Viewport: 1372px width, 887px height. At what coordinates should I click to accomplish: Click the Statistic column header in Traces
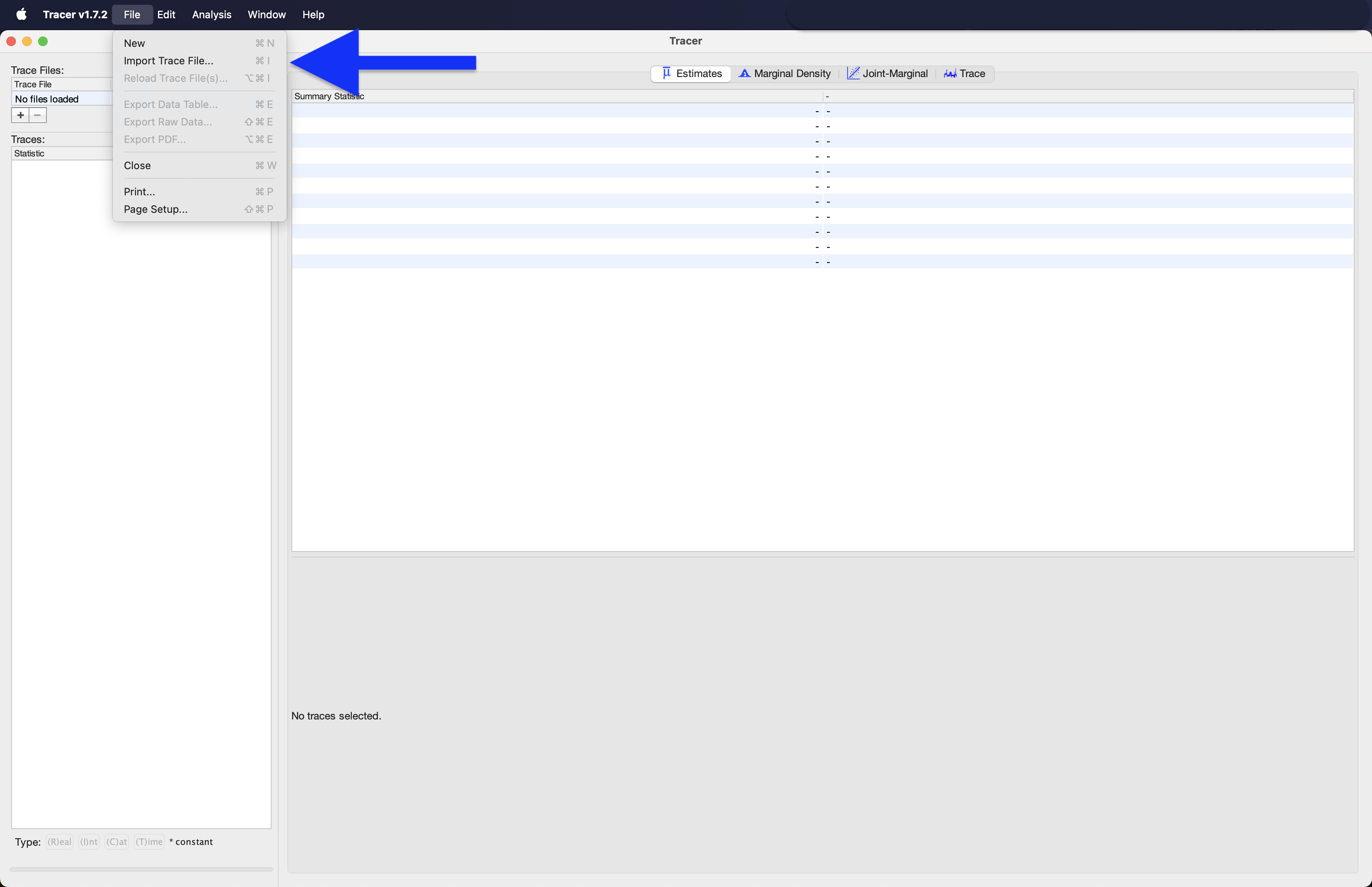click(62, 153)
